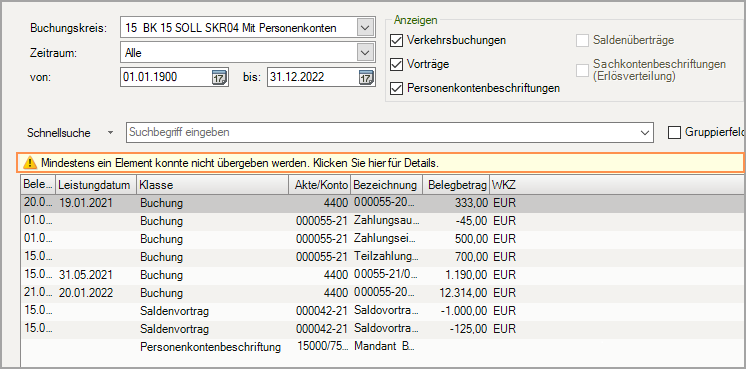Click the Mandant B... Bezeichnung cell

[387, 347]
